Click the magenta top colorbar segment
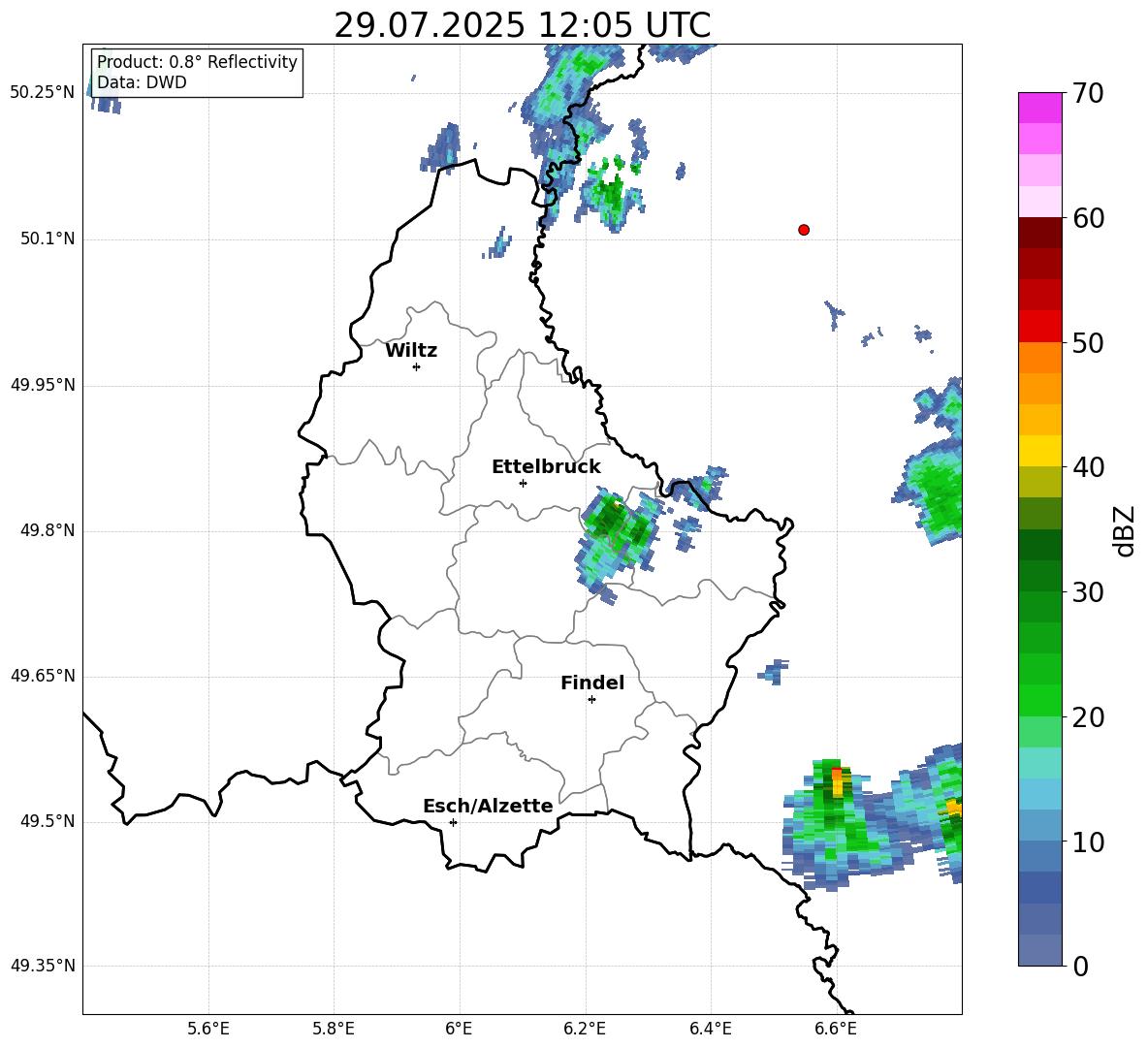Viewport: 1148px width, 1048px height. click(1039, 108)
